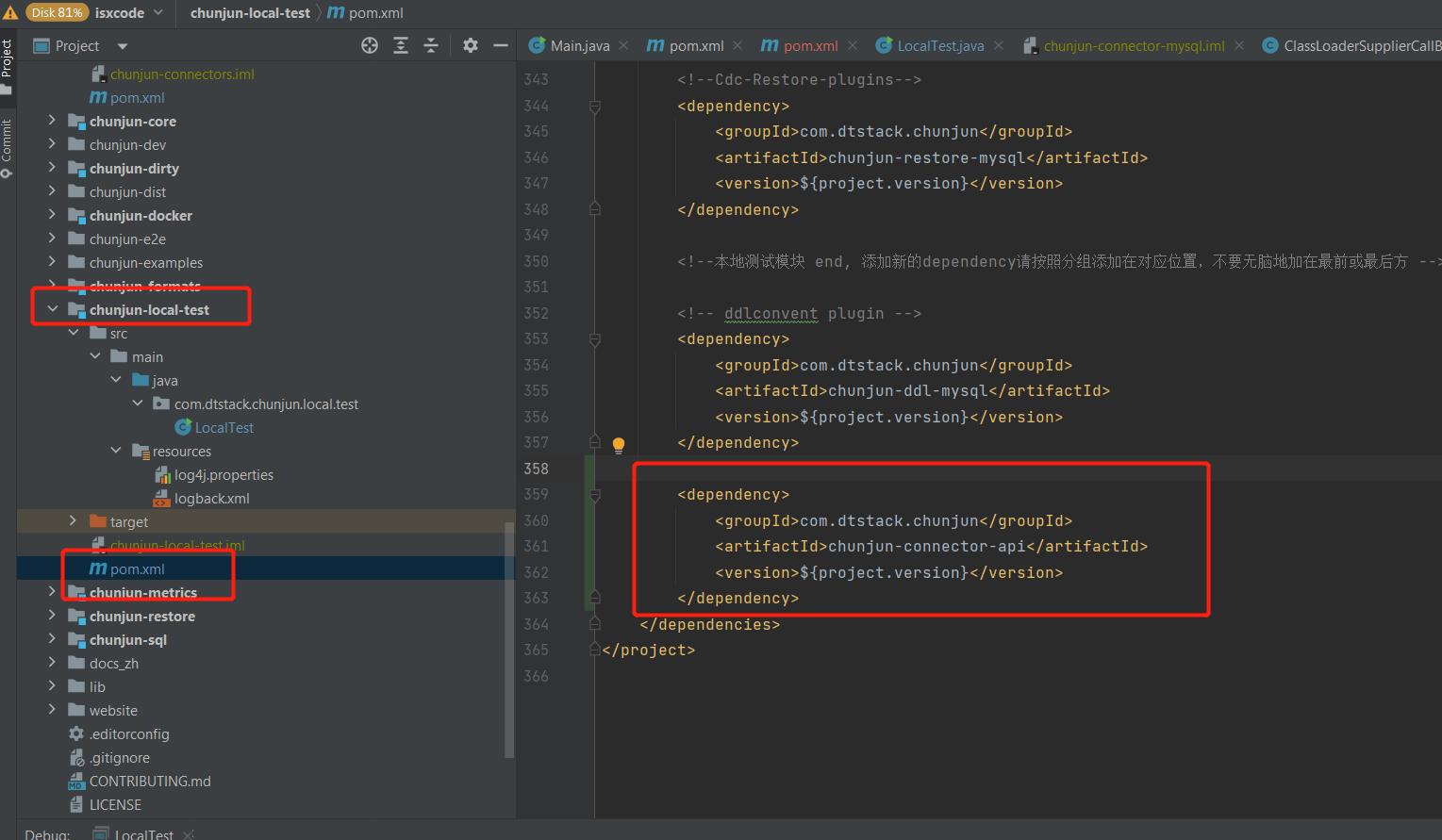This screenshot has width=1442, height=840.
Task: Select com.dtstack.chunjun.local.test package
Action: [266, 404]
